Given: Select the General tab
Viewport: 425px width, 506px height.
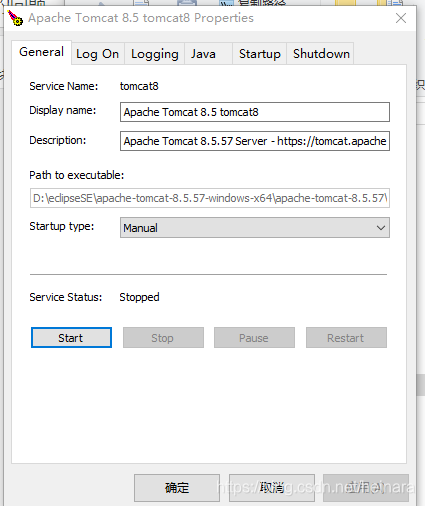Looking at the screenshot, I should tap(41, 52).
